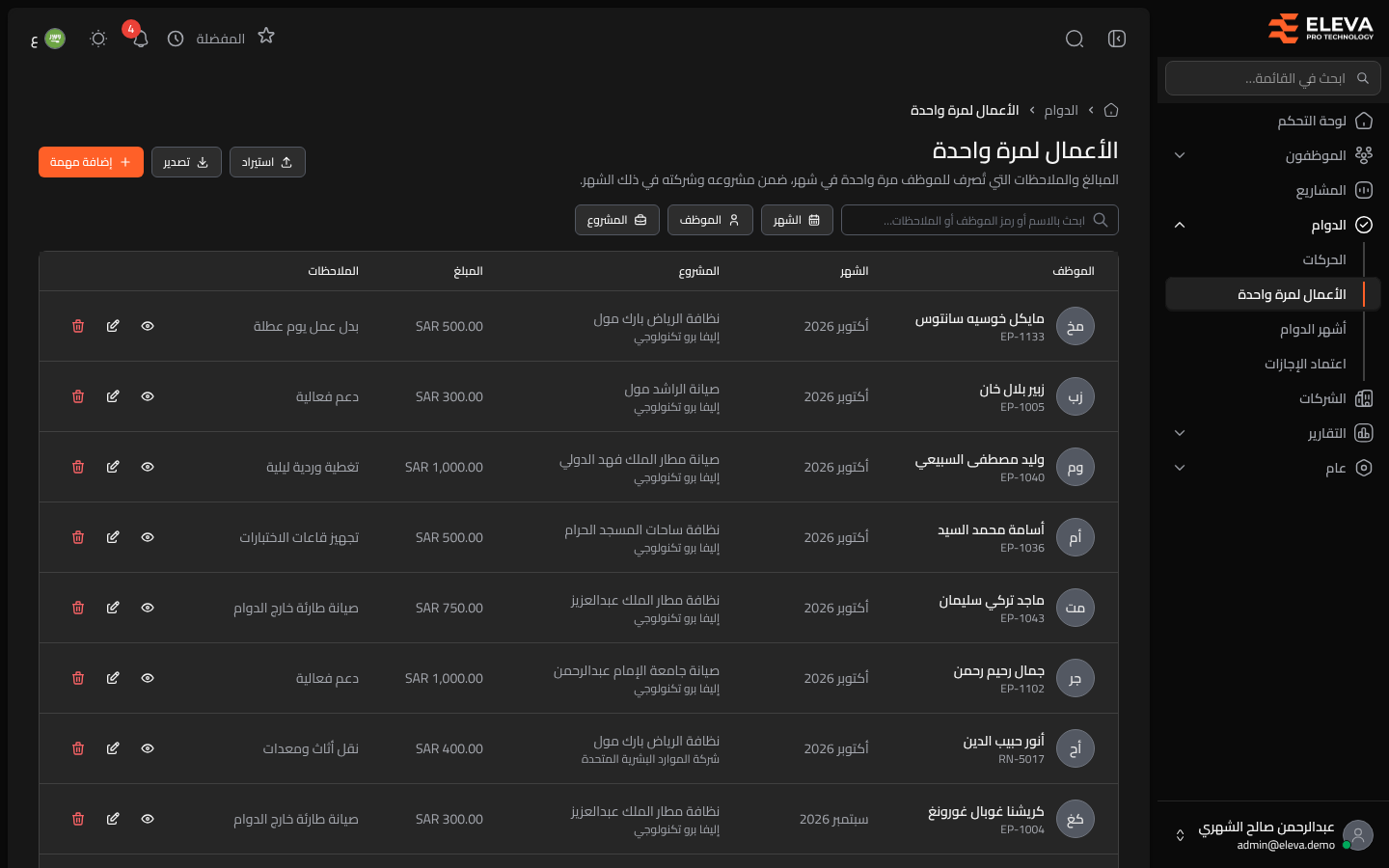Focus the sidebar menu search field
Viewport: 1389px width, 868px height.
(1273, 78)
